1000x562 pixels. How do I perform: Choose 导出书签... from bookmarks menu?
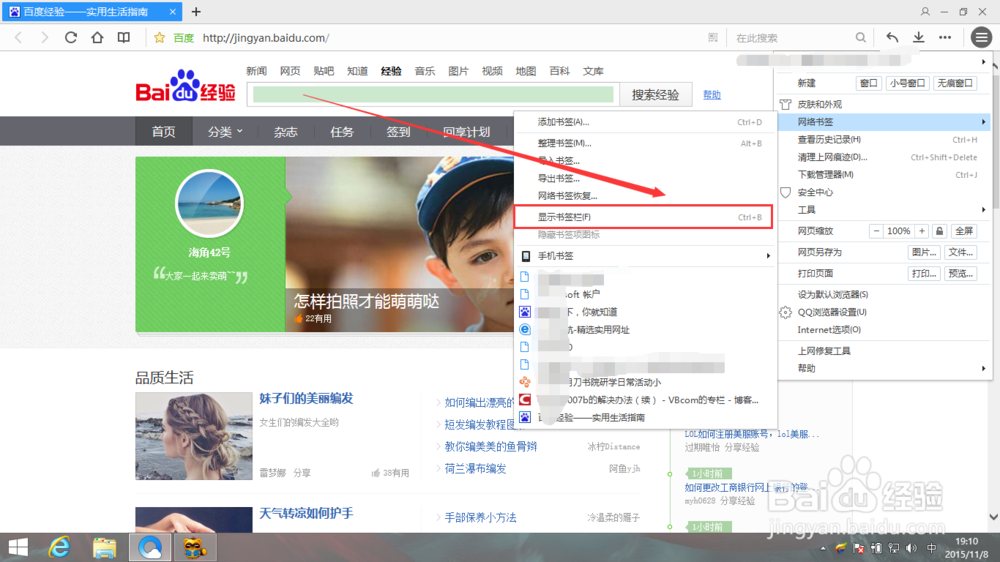(645, 179)
